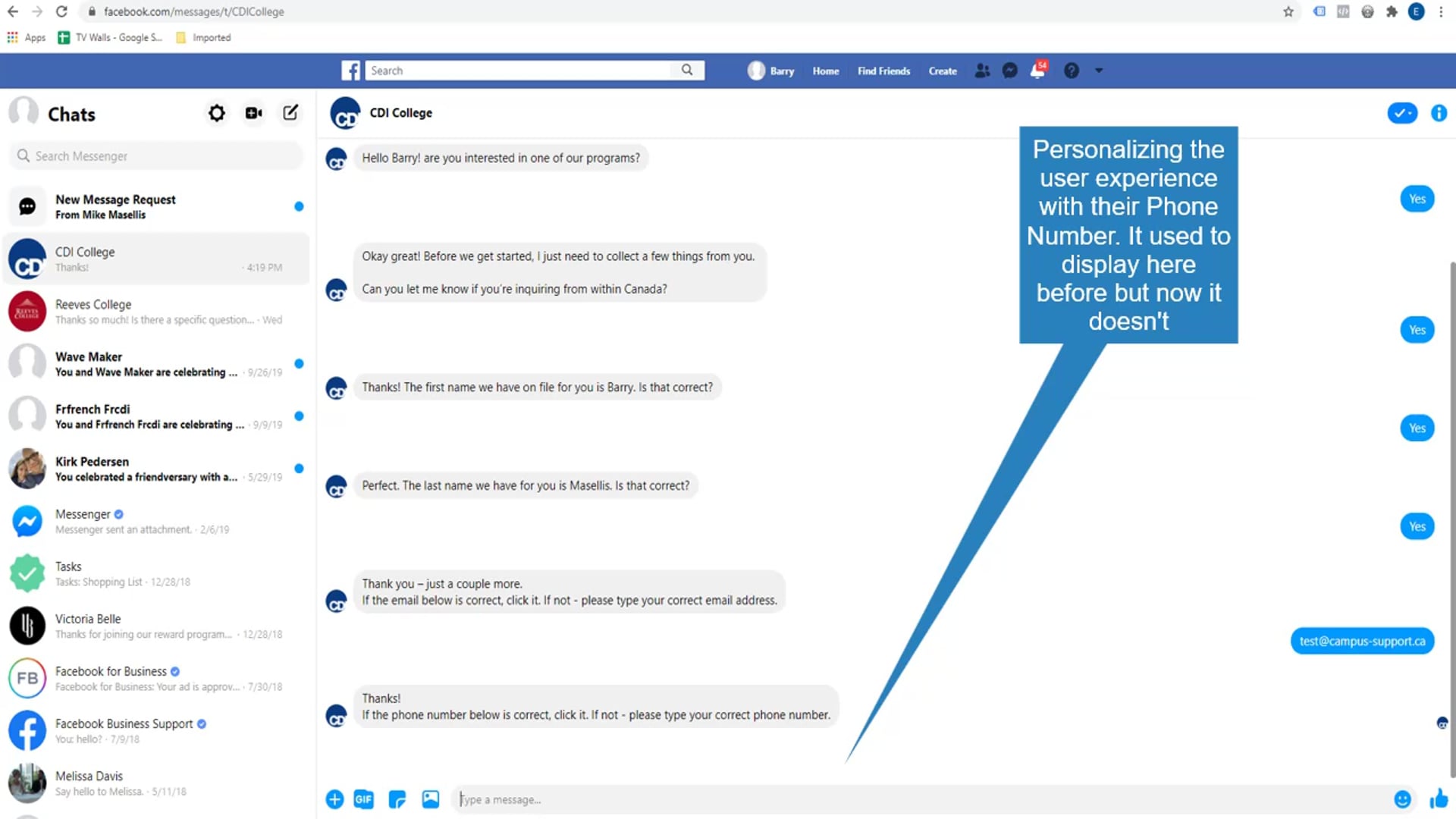Start a new video chat room
Image resolution: width=1456 pixels, height=819 pixels.
point(253,113)
